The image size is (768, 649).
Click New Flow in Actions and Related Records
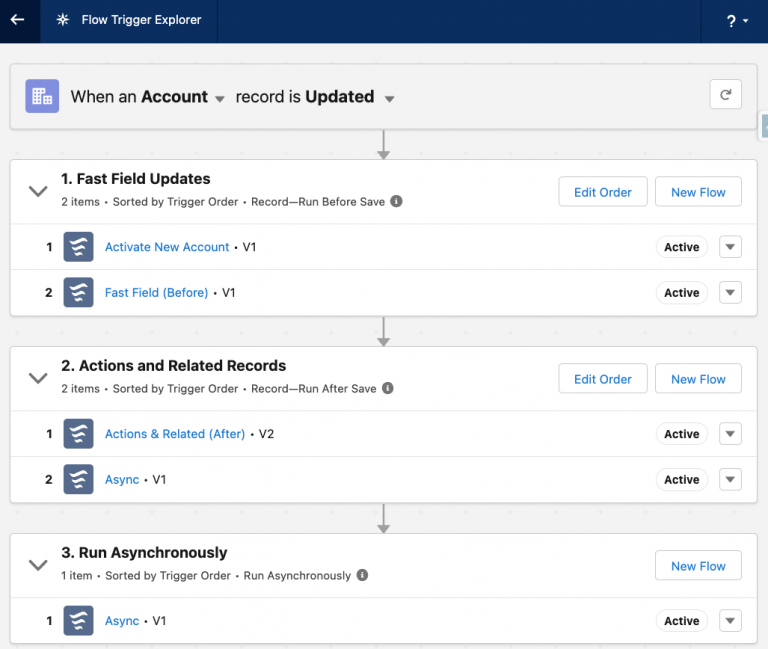pos(698,379)
